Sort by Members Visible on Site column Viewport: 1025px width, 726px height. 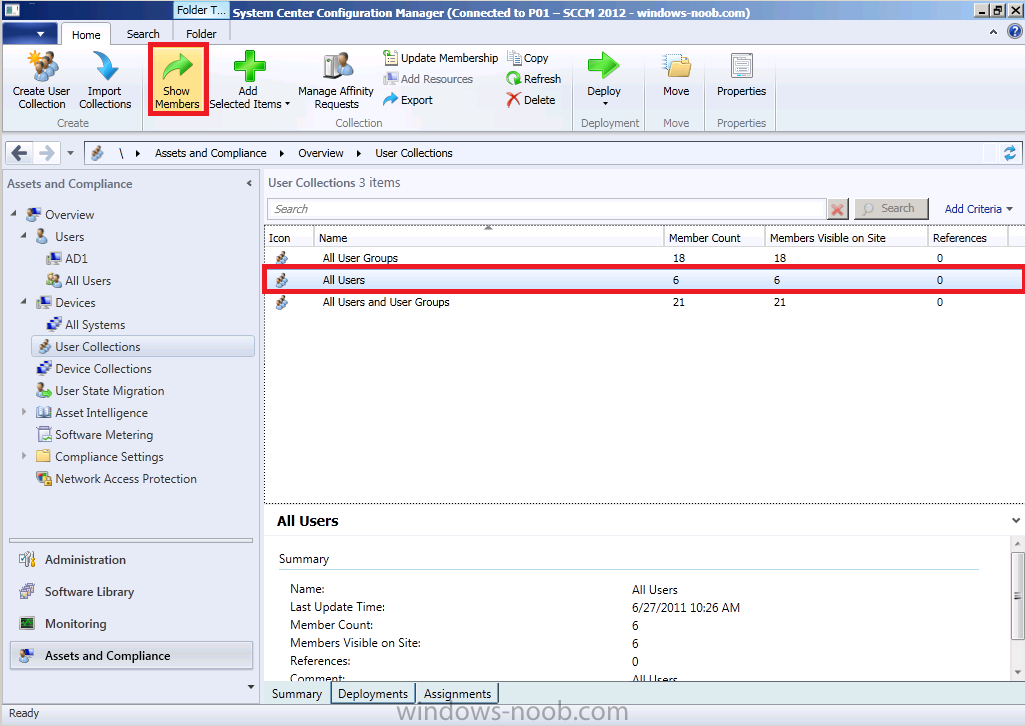pos(846,238)
